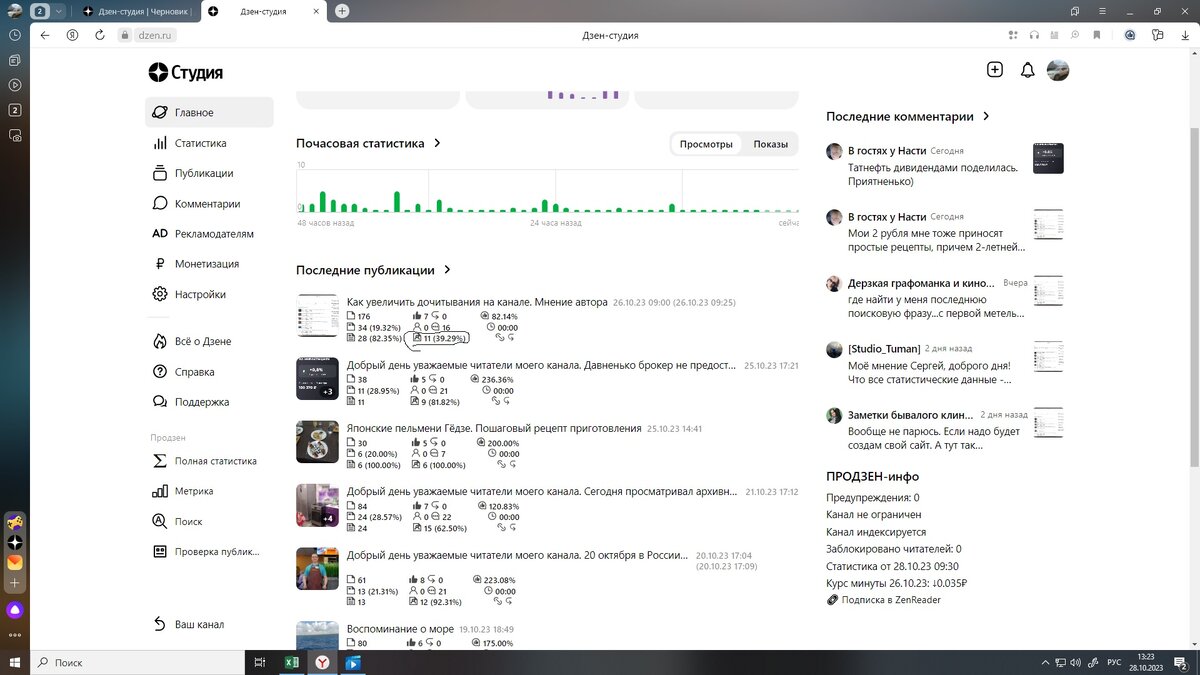Expand the Почасовая статистика section

pos(437,143)
